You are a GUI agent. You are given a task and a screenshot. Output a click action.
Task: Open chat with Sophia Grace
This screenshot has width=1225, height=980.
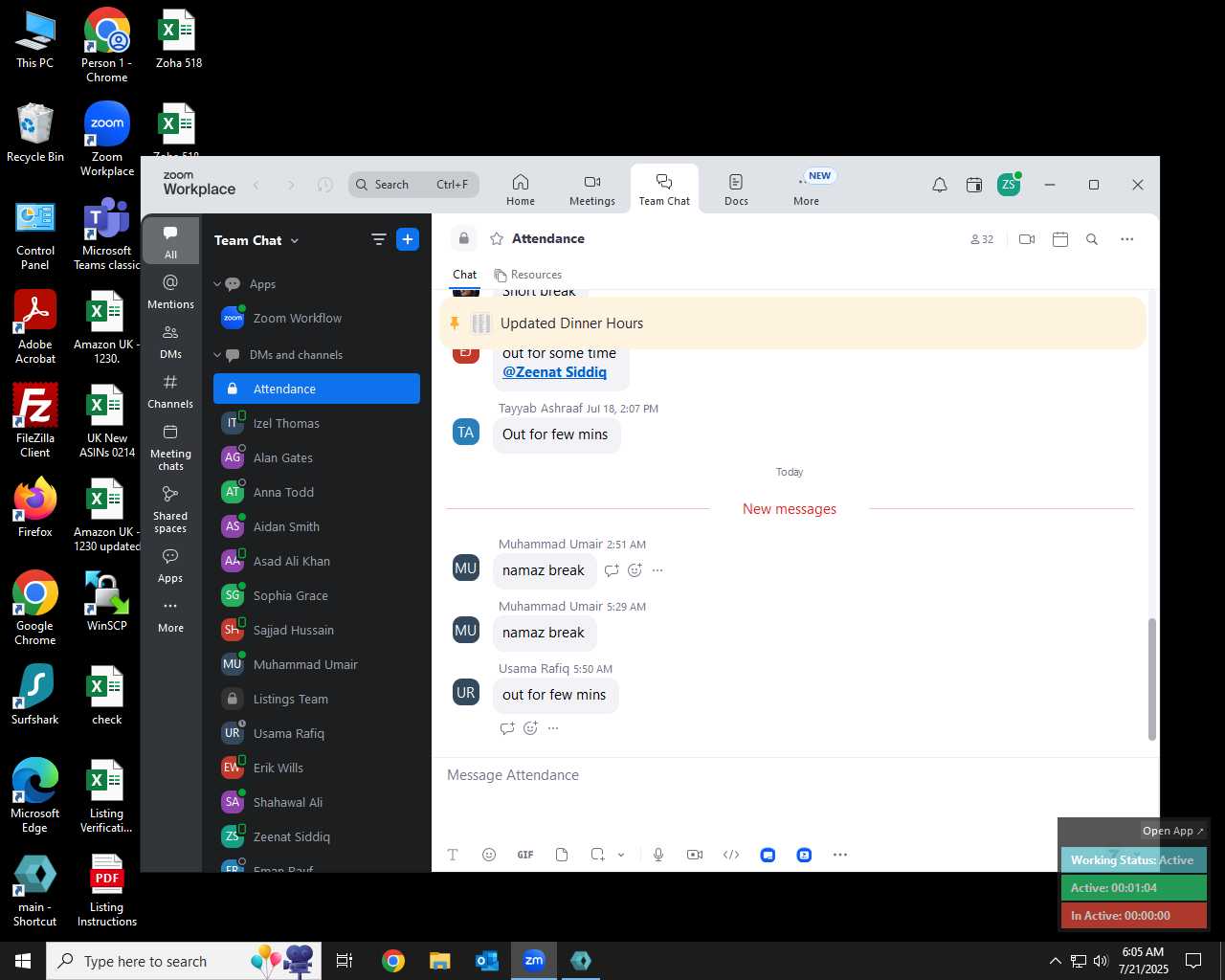pyautogui.click(x=317, y=595)
